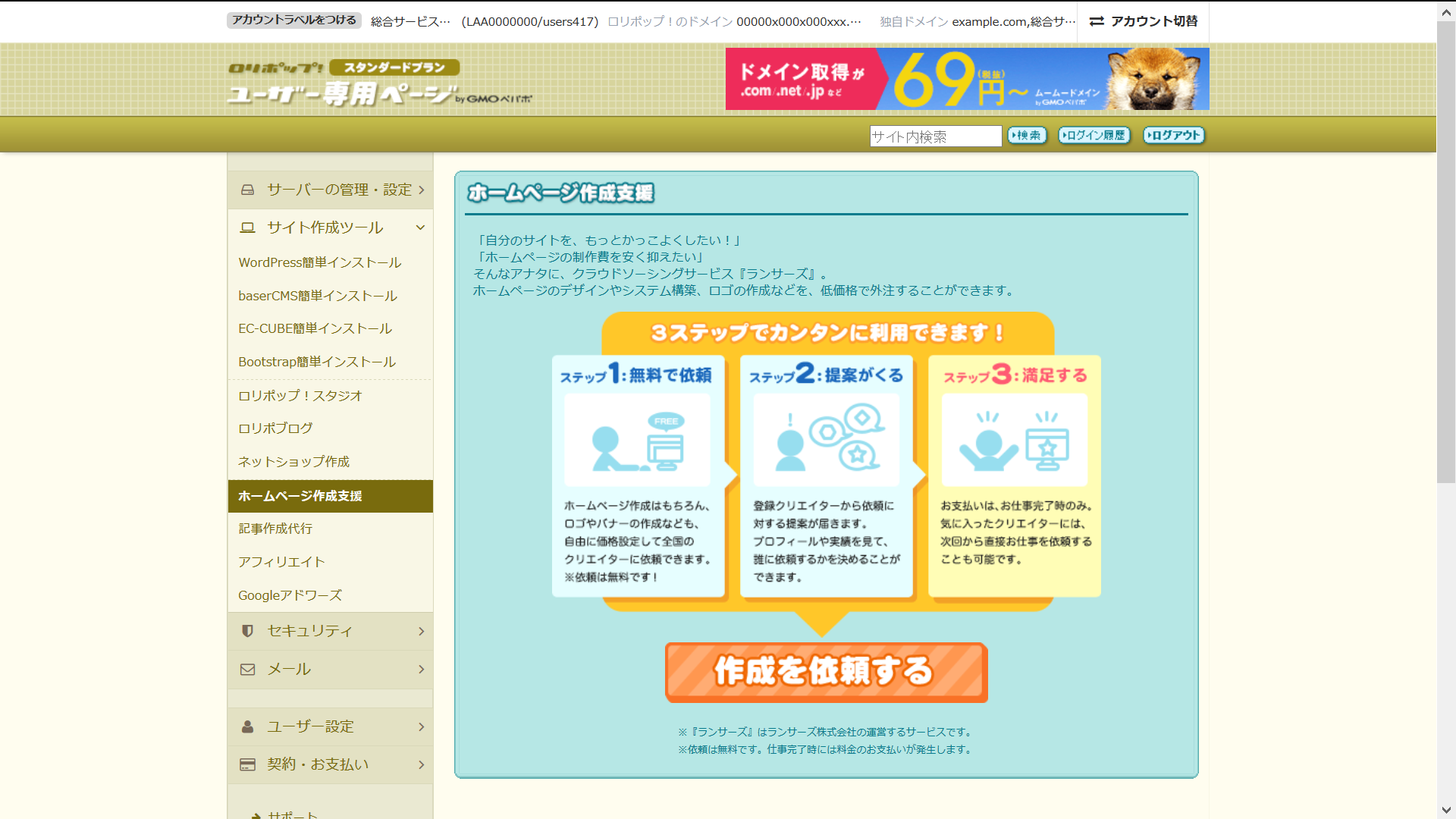This screenshot has height=819, width=1456.
Task: Expand the セキュリティ menu chevron
Action: pos(422,631)
